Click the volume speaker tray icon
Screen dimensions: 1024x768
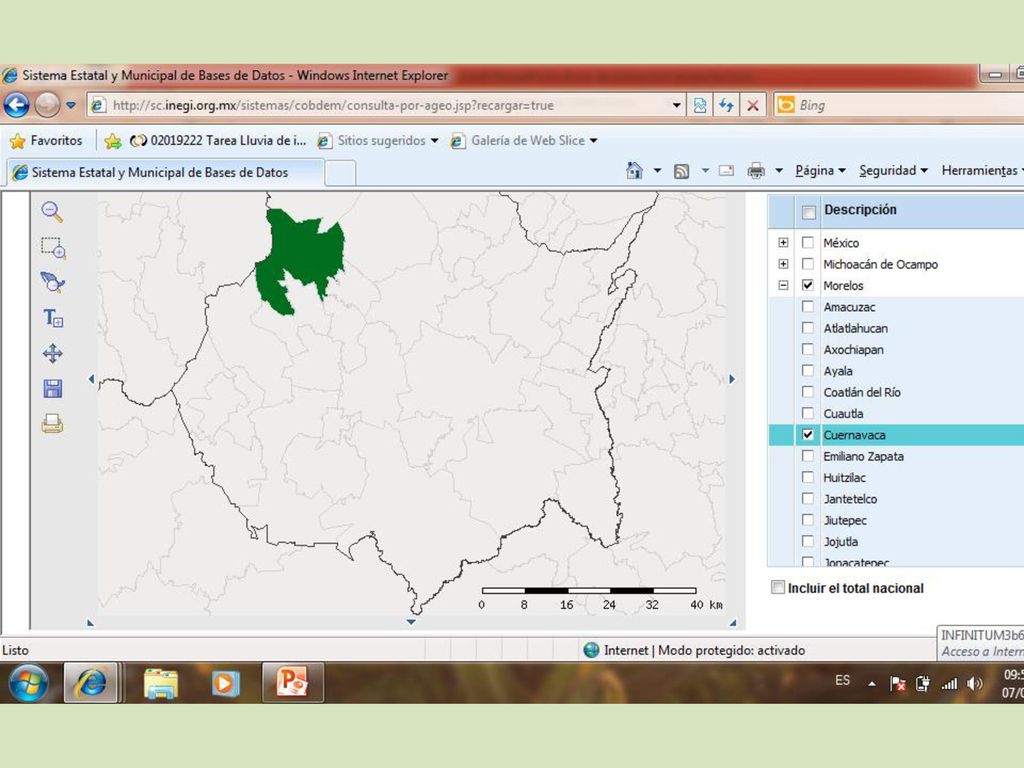point(974,684)
